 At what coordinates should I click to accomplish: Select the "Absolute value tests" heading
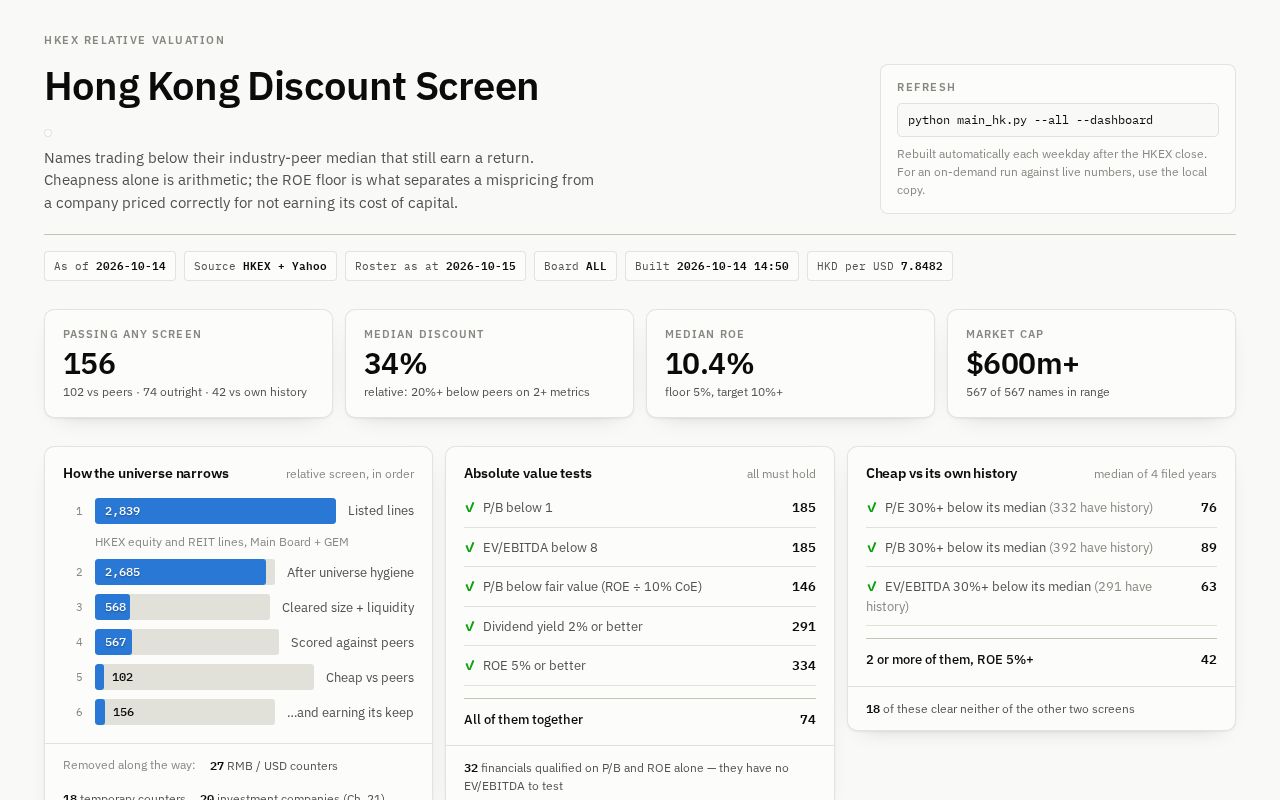(528, 474)
